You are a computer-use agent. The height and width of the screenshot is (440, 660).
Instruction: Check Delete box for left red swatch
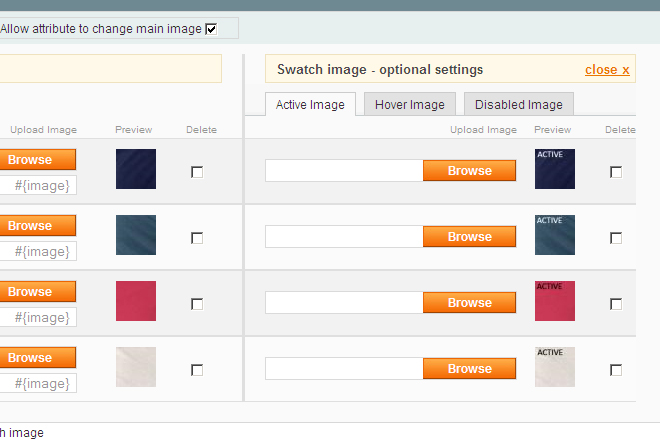(197, 304)
